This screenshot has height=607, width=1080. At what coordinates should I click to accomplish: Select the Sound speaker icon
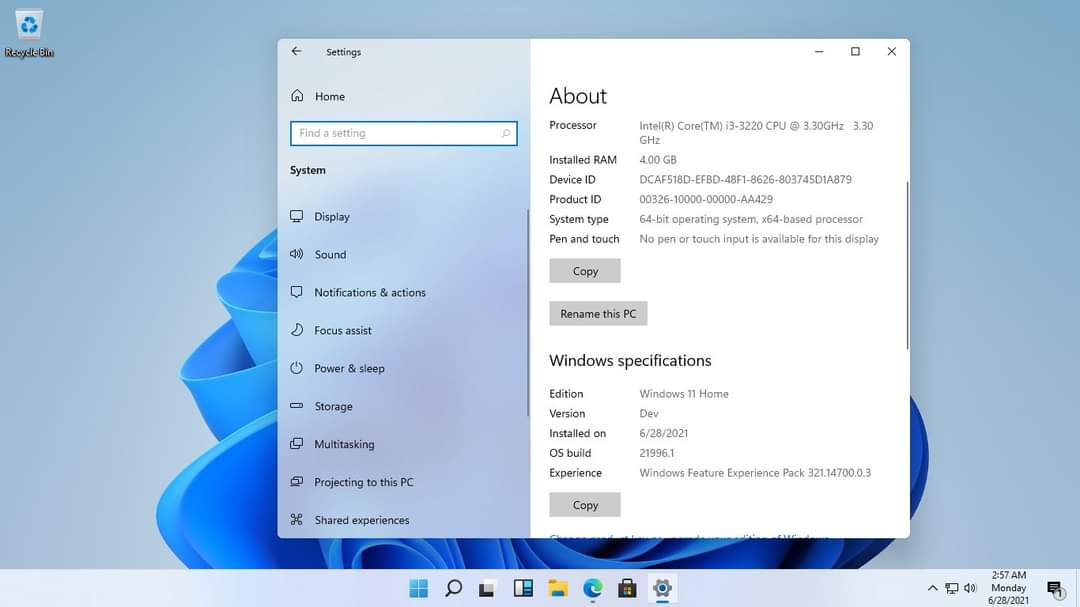click(x=296, y=254)
